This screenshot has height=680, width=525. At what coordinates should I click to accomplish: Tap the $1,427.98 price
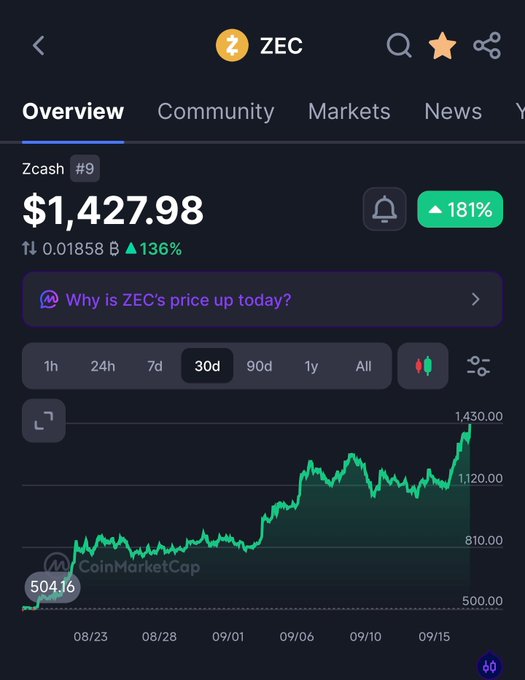(113, 210)
